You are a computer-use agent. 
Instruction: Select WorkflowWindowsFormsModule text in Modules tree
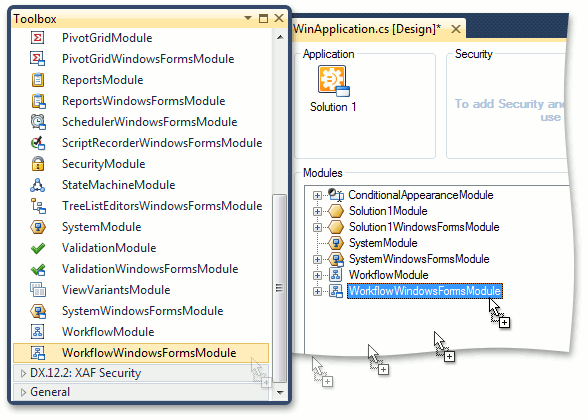424,291
